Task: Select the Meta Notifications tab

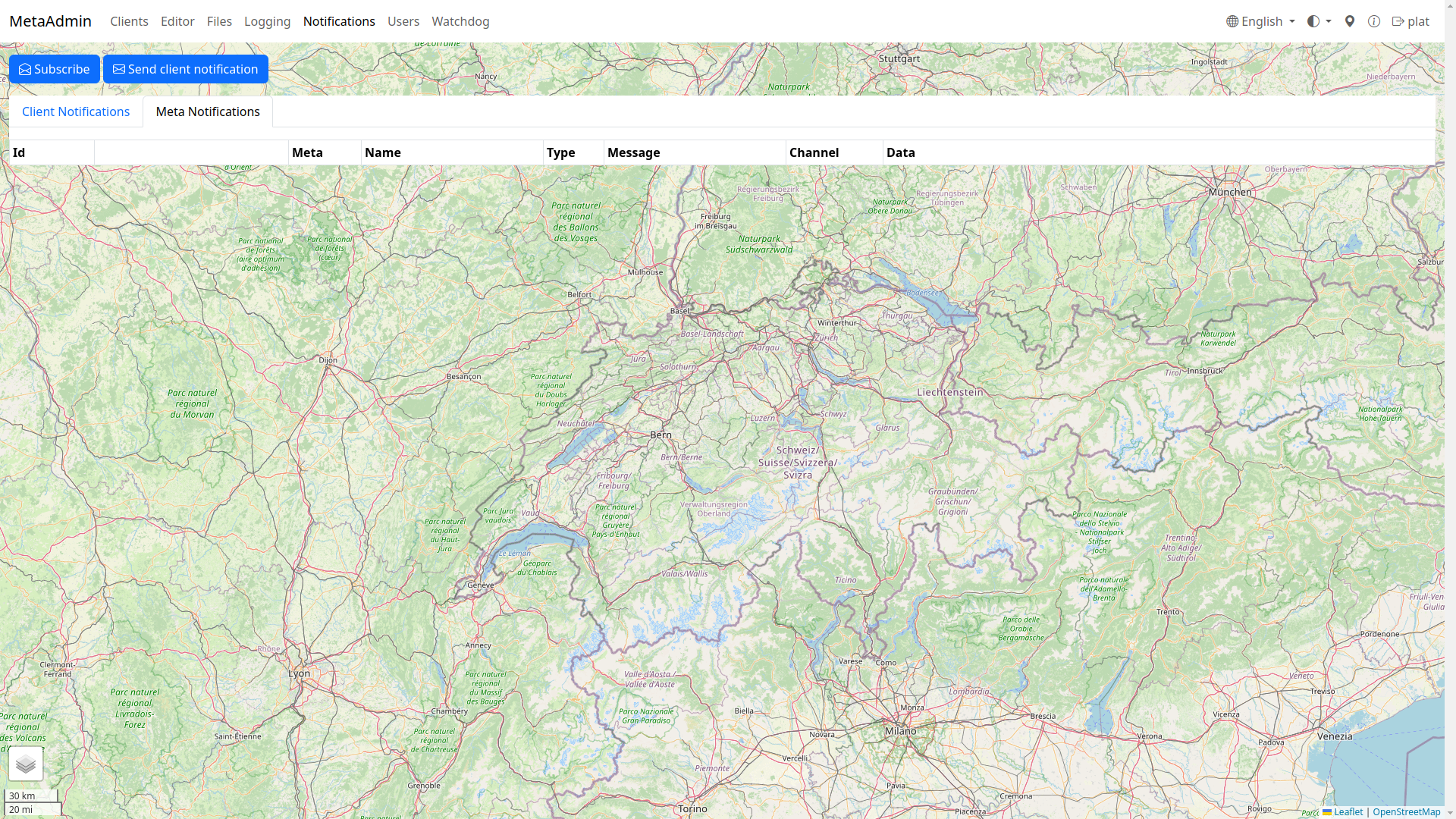Action: pos(208,111)
